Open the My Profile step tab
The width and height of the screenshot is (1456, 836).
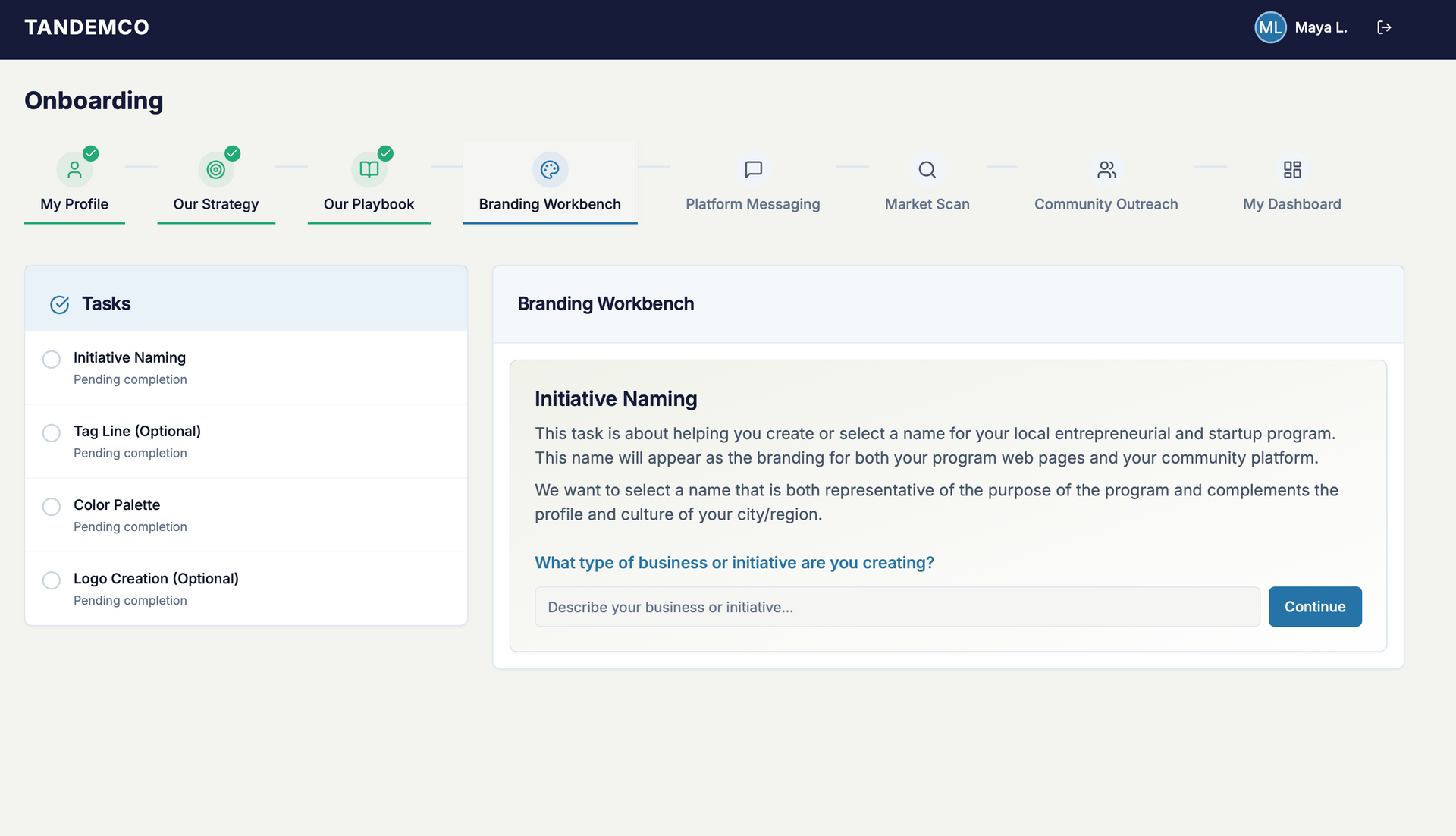(x=74, y=183)
